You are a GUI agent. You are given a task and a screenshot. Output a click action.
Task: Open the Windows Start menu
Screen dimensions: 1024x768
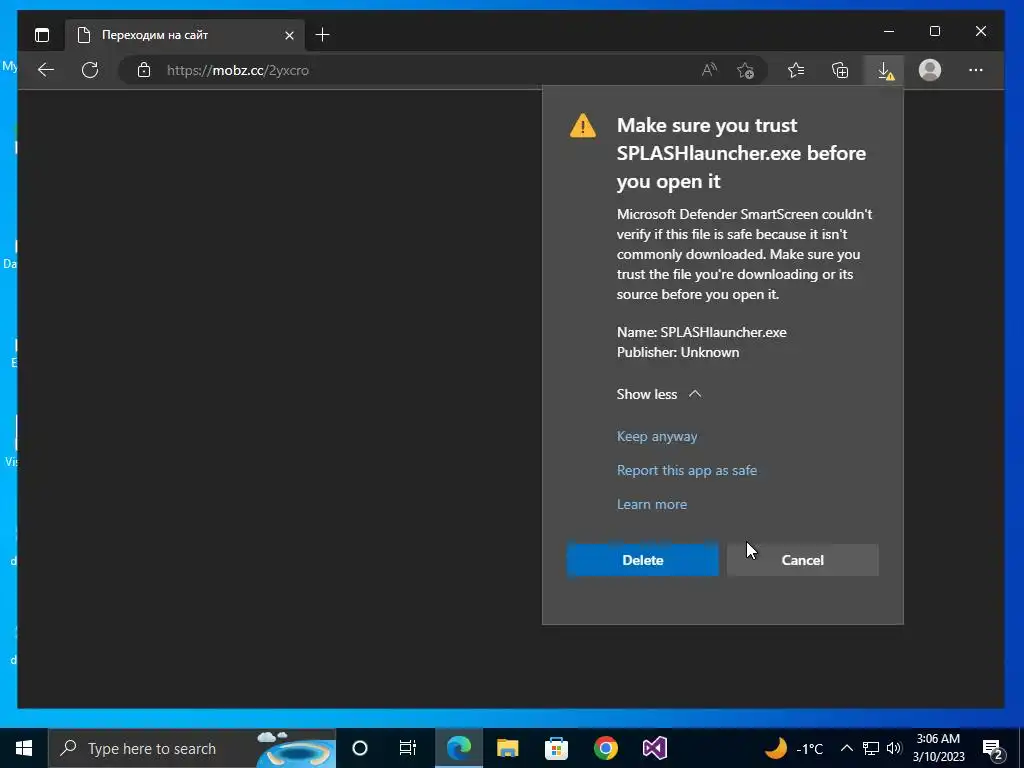pyautogui.click(x=24, y=748)
